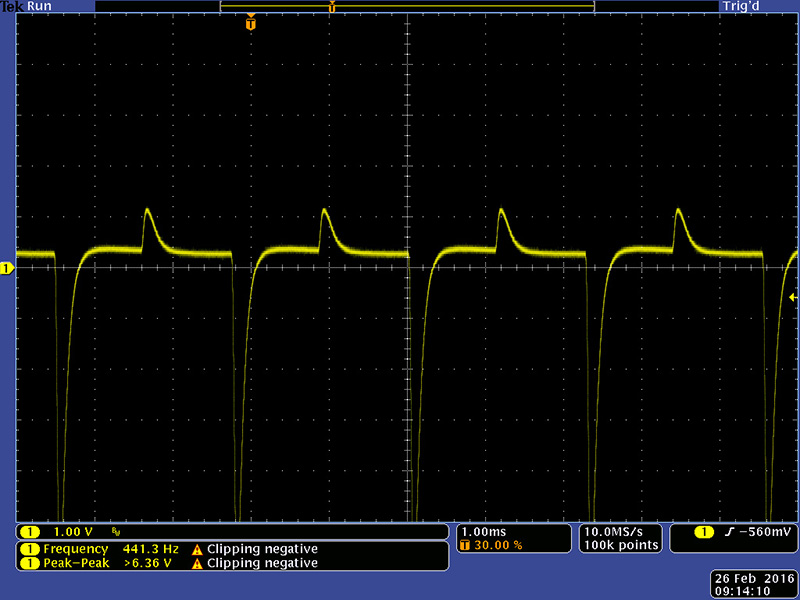Click the warning icon in Frequency row
The image size is (800, 600).
tap(197, 549)
